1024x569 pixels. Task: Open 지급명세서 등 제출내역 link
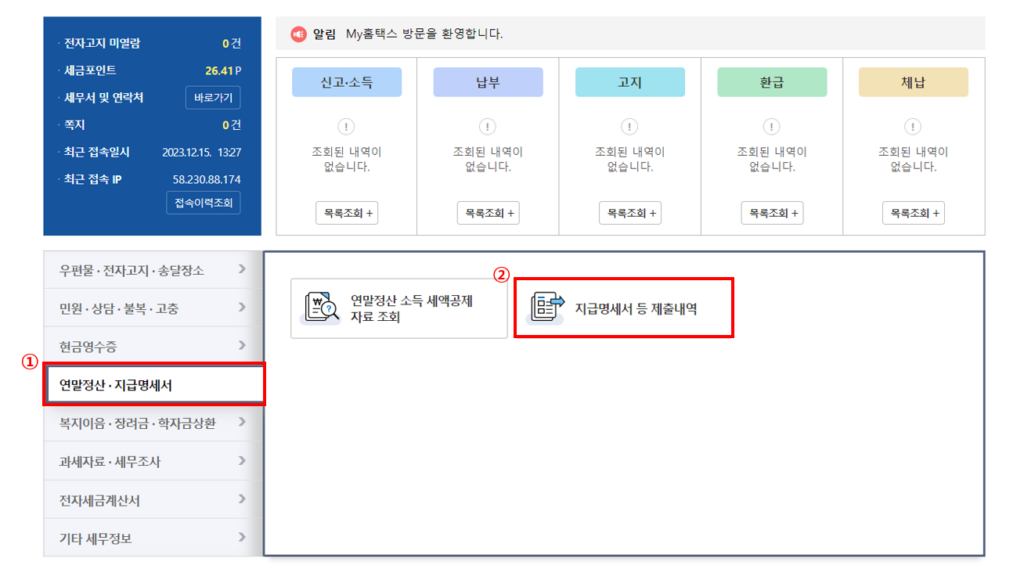(624, 308)
